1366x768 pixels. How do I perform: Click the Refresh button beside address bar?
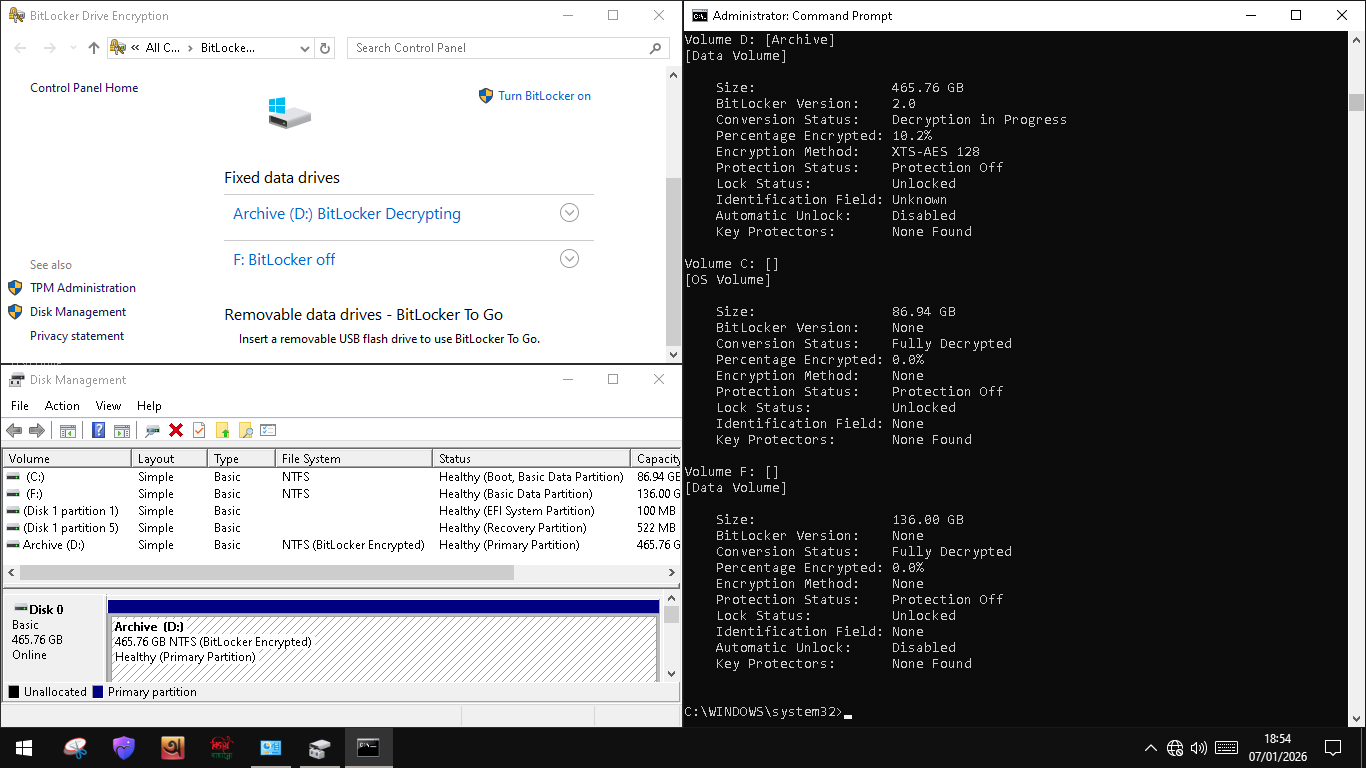(x=325, y=48)
